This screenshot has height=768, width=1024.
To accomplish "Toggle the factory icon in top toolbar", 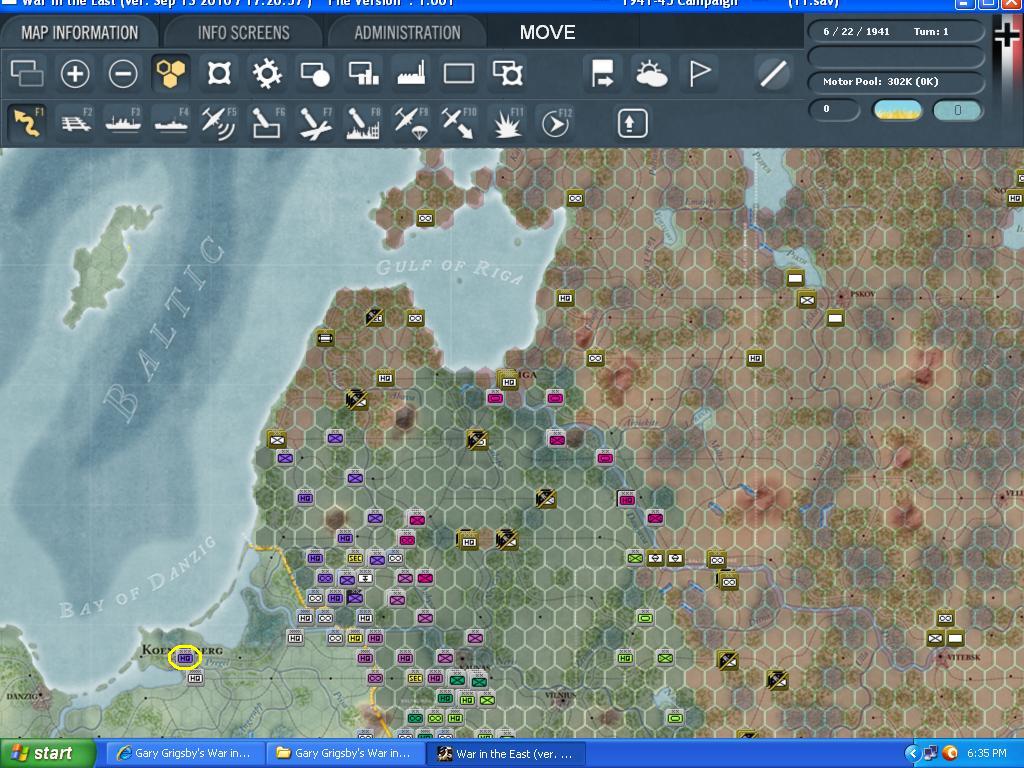I will (x=411, y=72).
